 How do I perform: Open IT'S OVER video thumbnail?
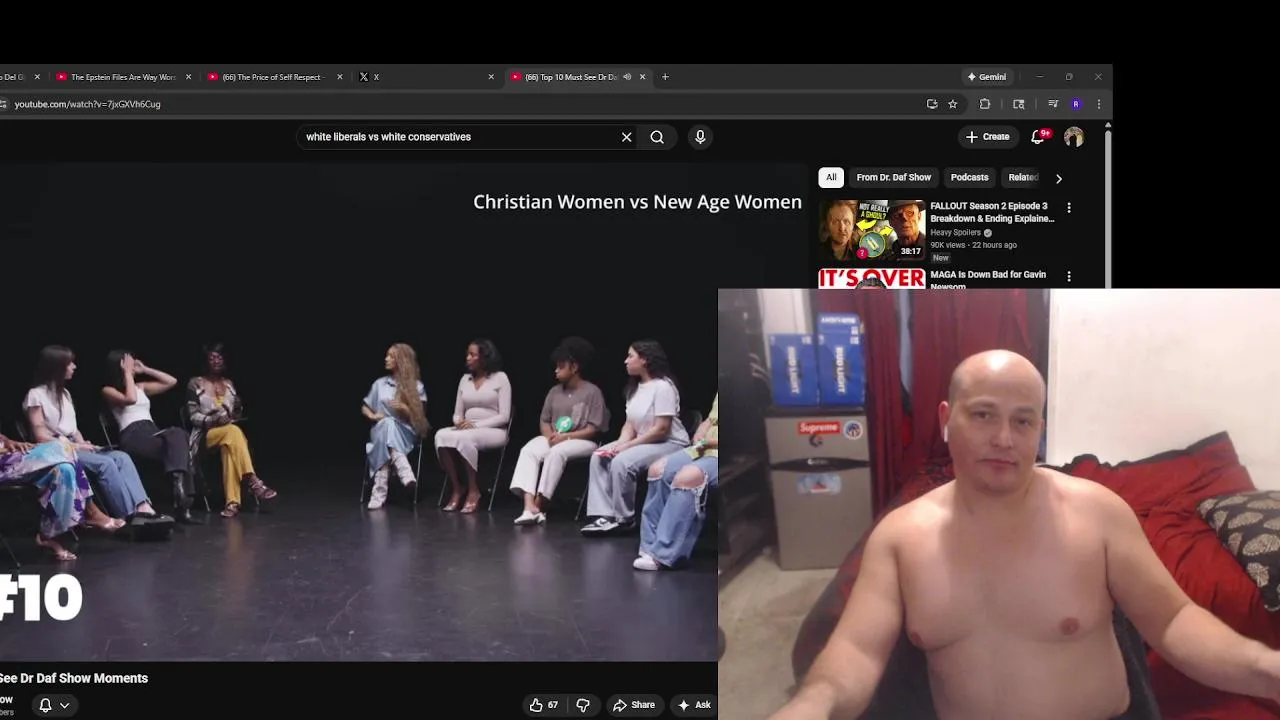[872, 279]
